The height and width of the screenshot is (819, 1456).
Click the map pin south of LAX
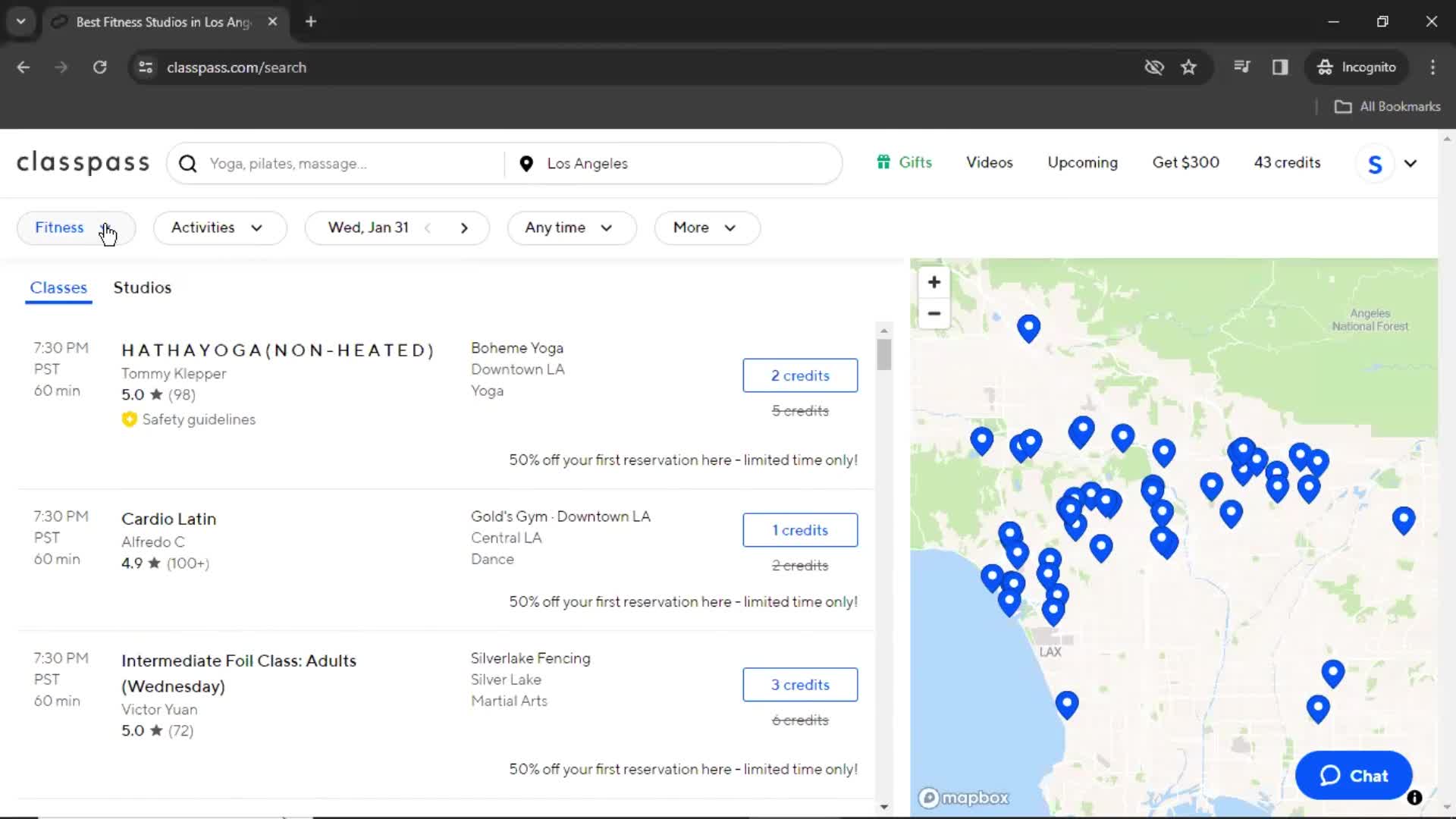click(1067, 704)
